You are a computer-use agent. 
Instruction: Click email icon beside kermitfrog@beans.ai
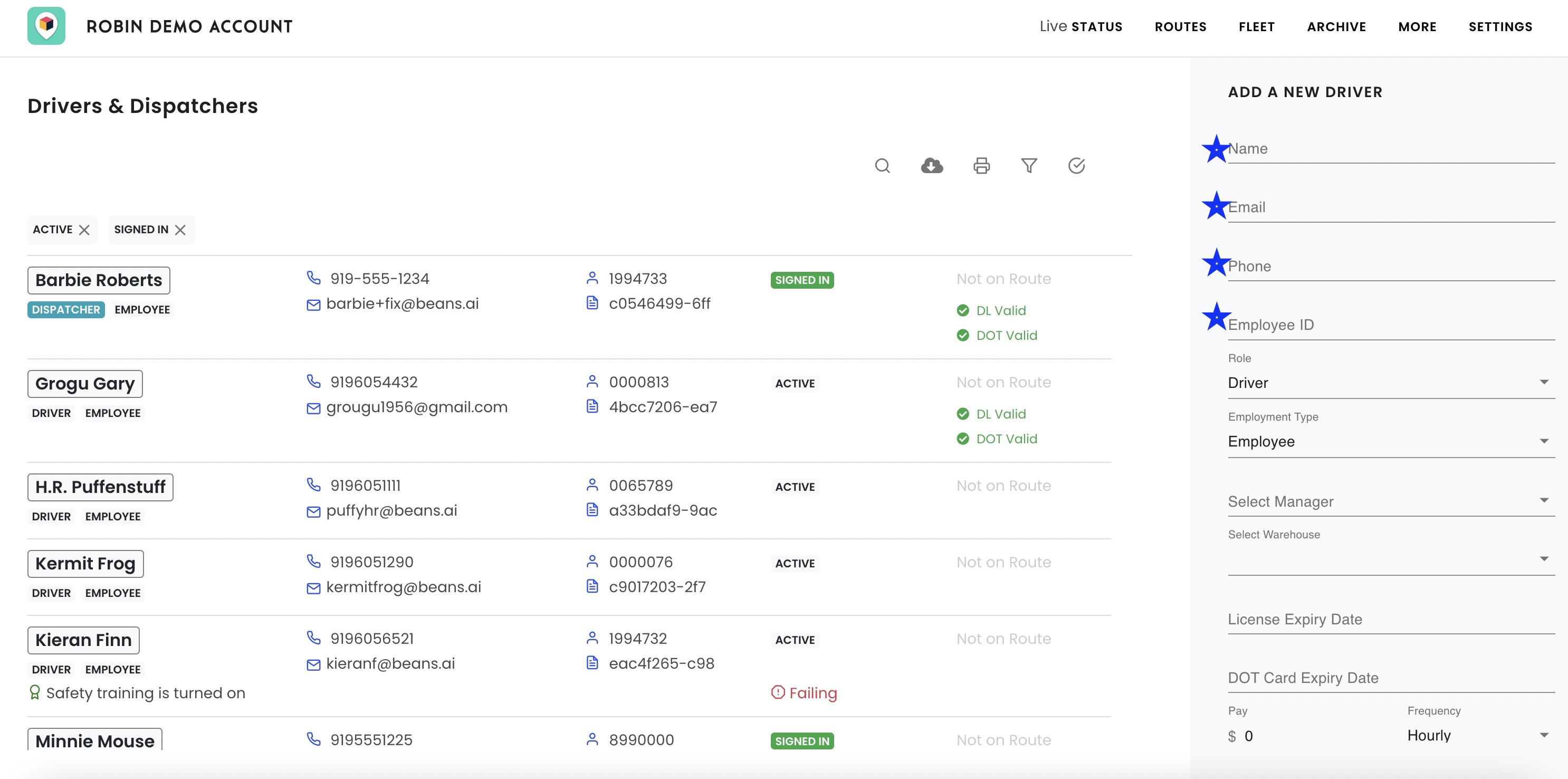pos(313,588)
